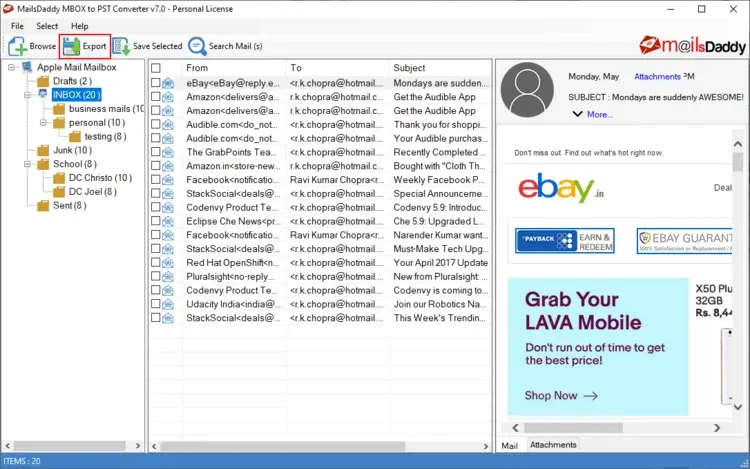Click envelope icon of Amazon.in store-news row
Viewport: 750px width, 469px height.
[x=167, y=166]
